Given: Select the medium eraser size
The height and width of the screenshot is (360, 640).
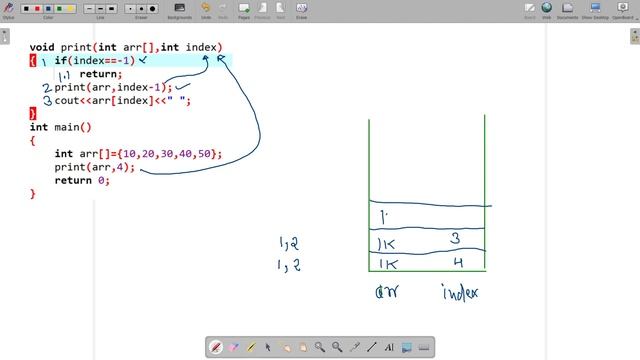Looking at the screenshot, I should 141,9.
